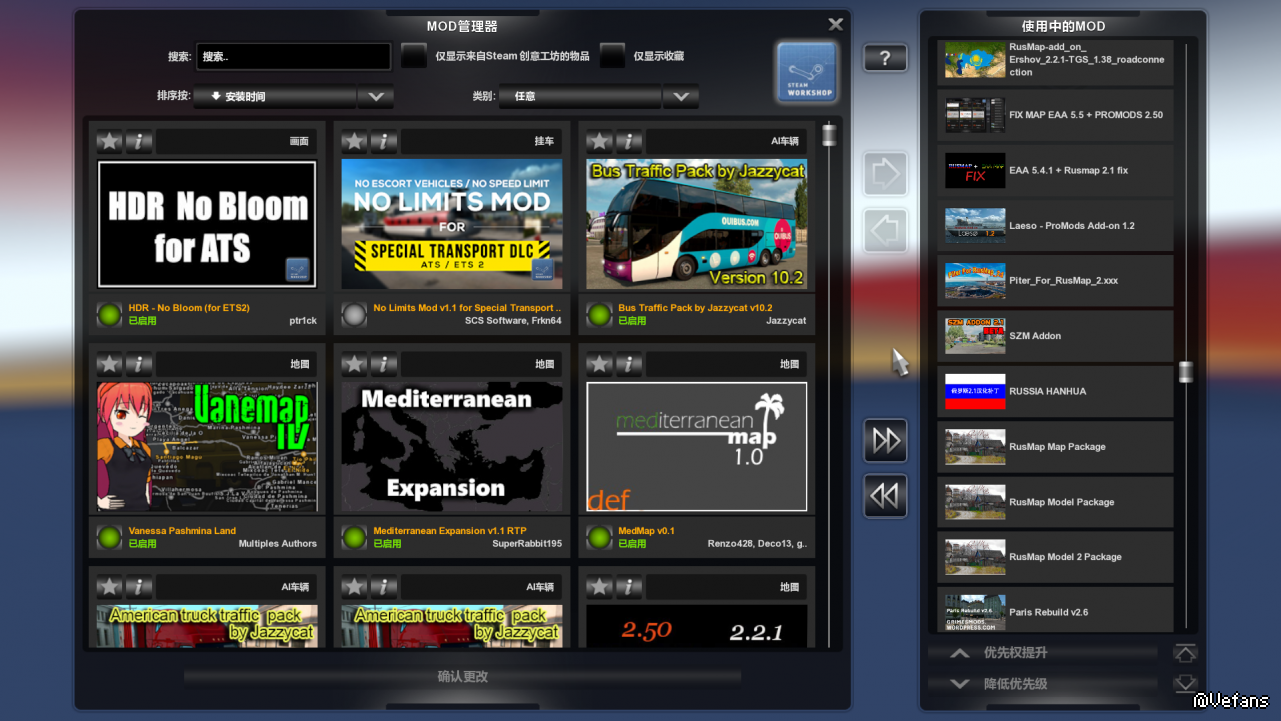Image resolution: width=1281 pixels, height=721 pixels.
Task: Select the Vanemap anime girl thumbnail
Action: coord(207,447)
